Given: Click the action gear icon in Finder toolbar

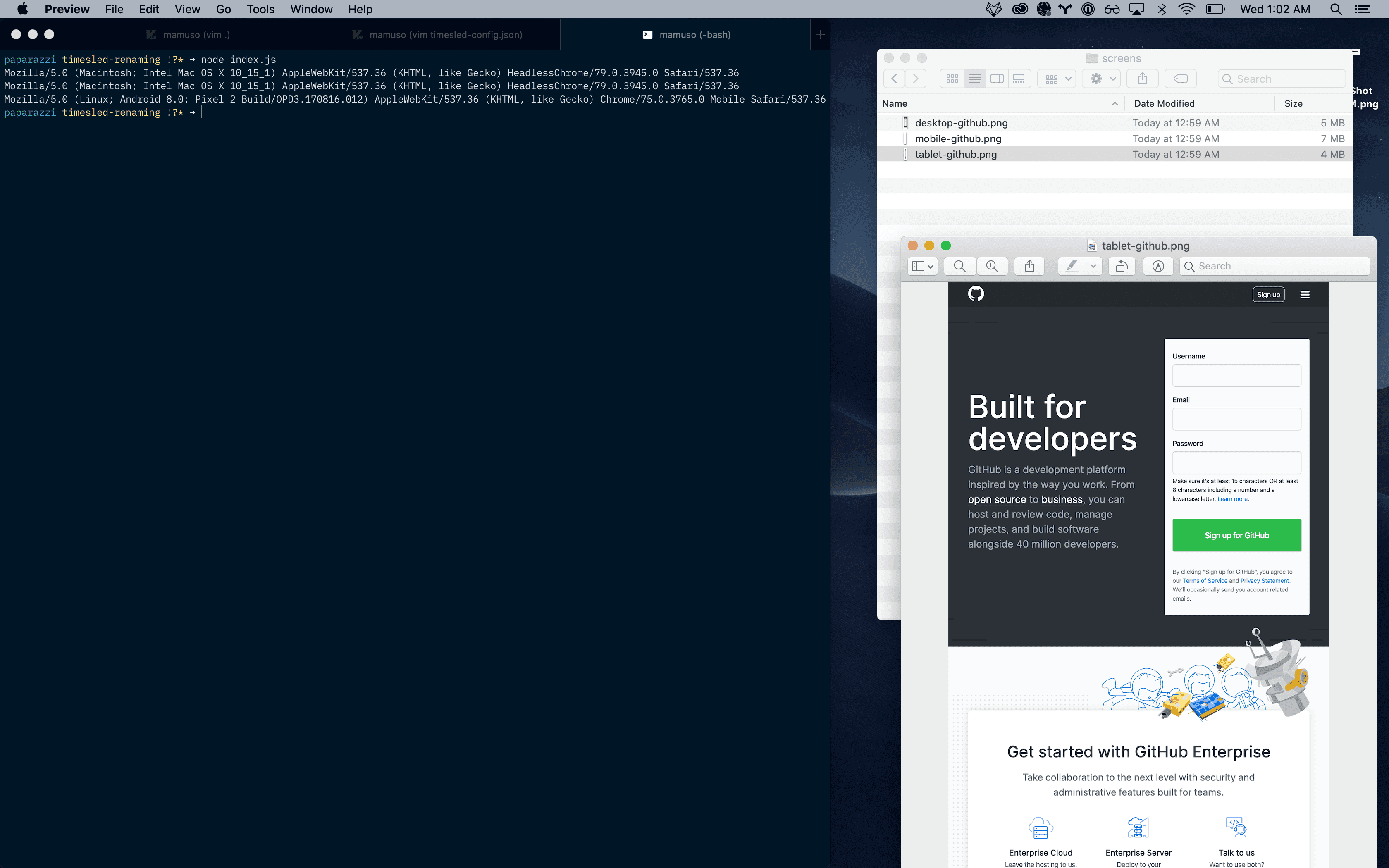Looking at the screenshot, I should (1097, 78).
